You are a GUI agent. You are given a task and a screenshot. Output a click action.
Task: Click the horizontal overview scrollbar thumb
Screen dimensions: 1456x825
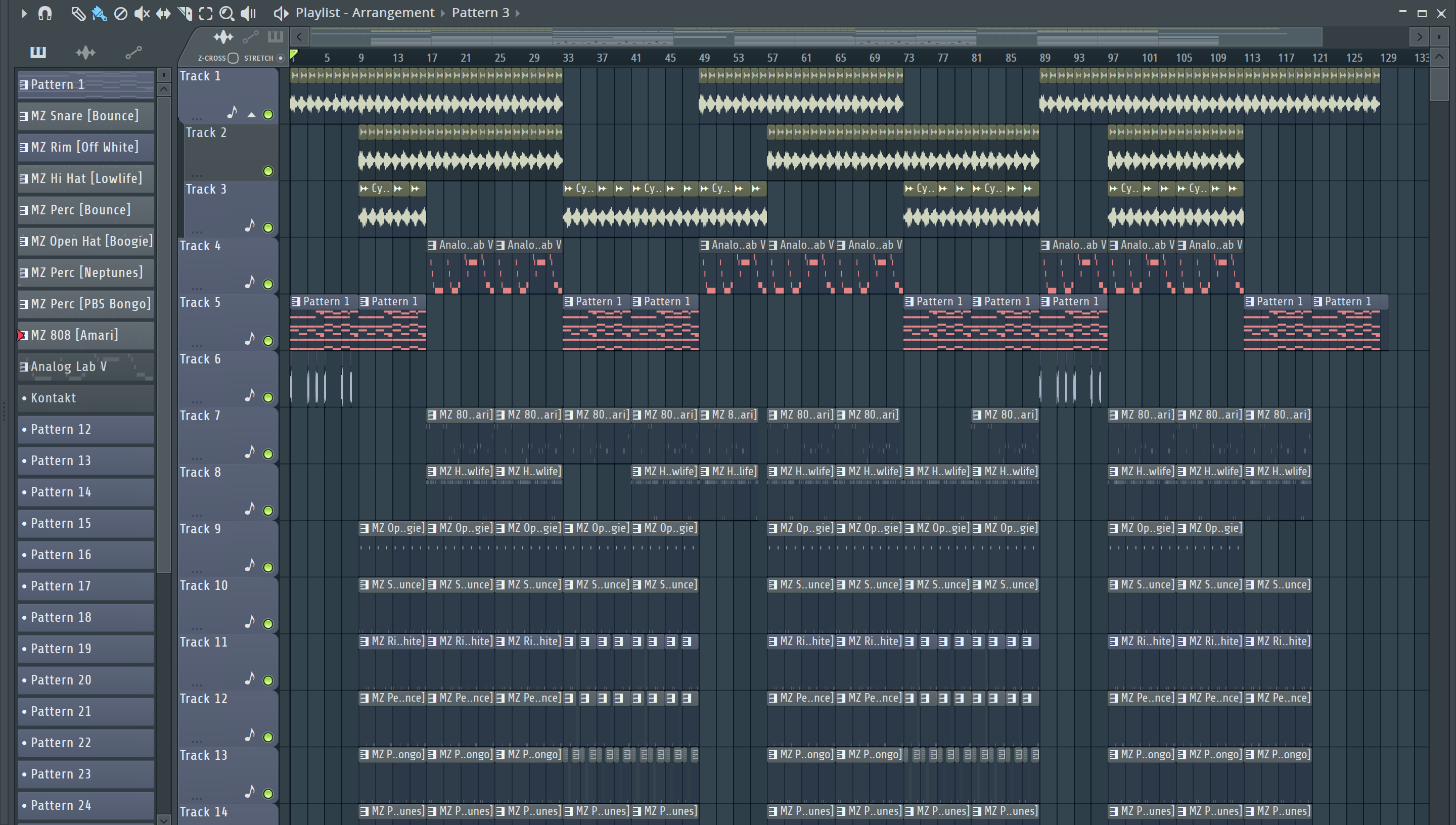(816, 37)
